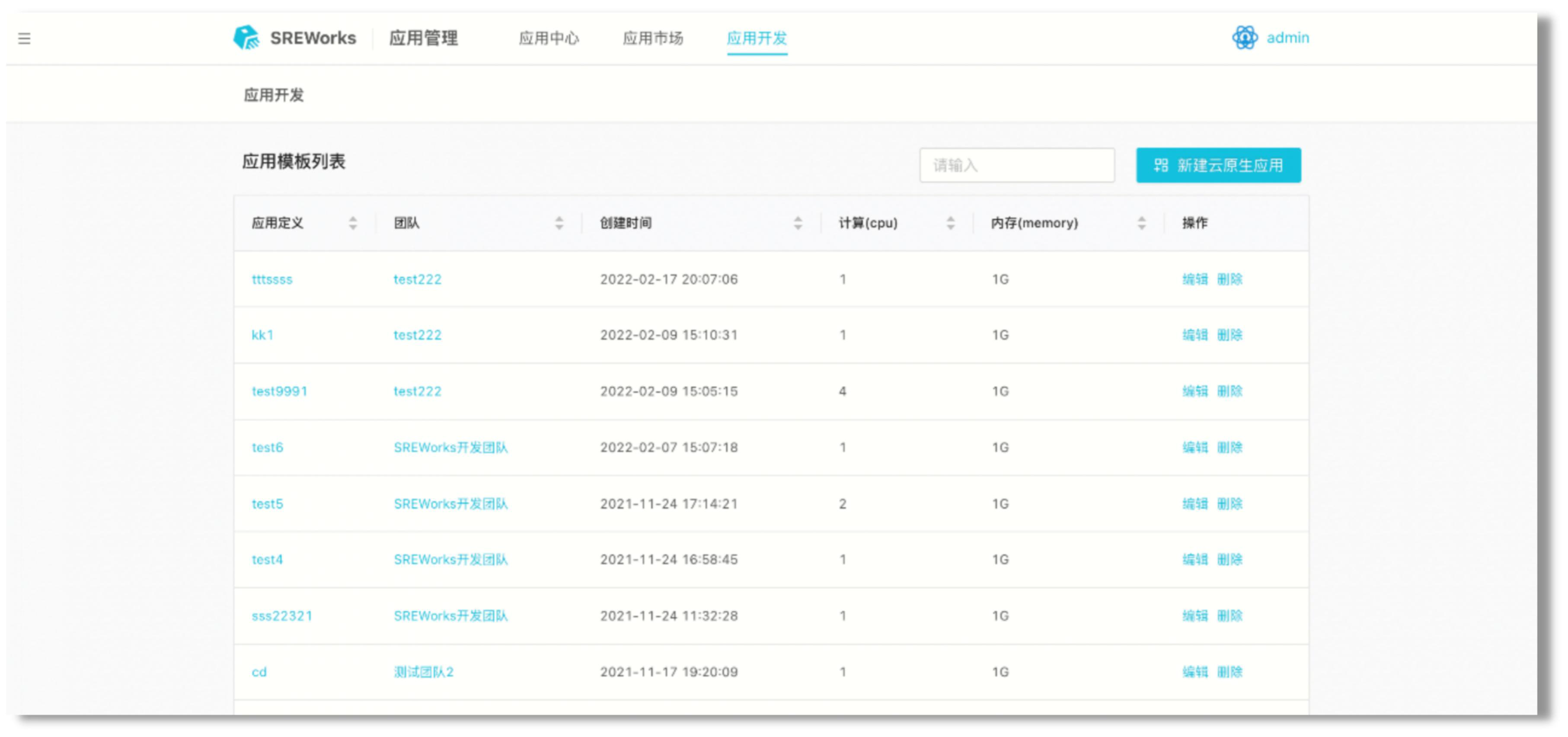Viewport: 1568px width, 737px height.
Task: Click 编辑 for kk1
Action: [x=1195, y=335]
